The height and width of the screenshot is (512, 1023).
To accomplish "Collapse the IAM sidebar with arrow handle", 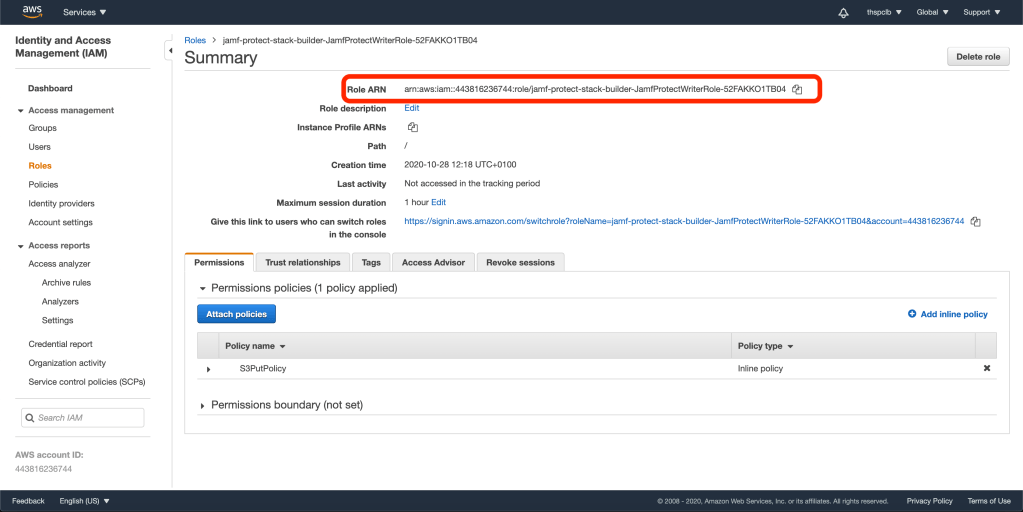I will coord(166,48).
